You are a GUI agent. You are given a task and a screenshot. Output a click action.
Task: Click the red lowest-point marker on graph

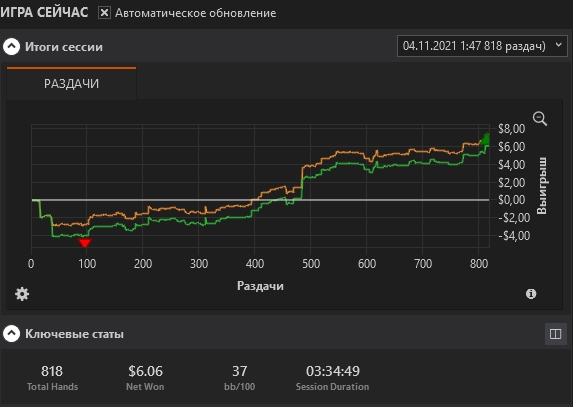(85, 243)
